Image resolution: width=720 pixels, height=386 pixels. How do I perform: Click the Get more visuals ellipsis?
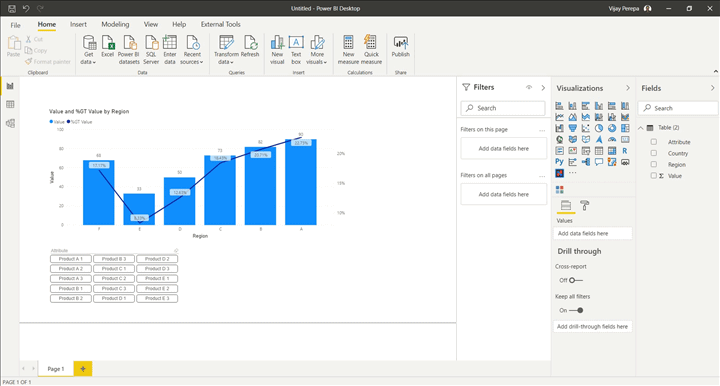click(x=573, y=173)
